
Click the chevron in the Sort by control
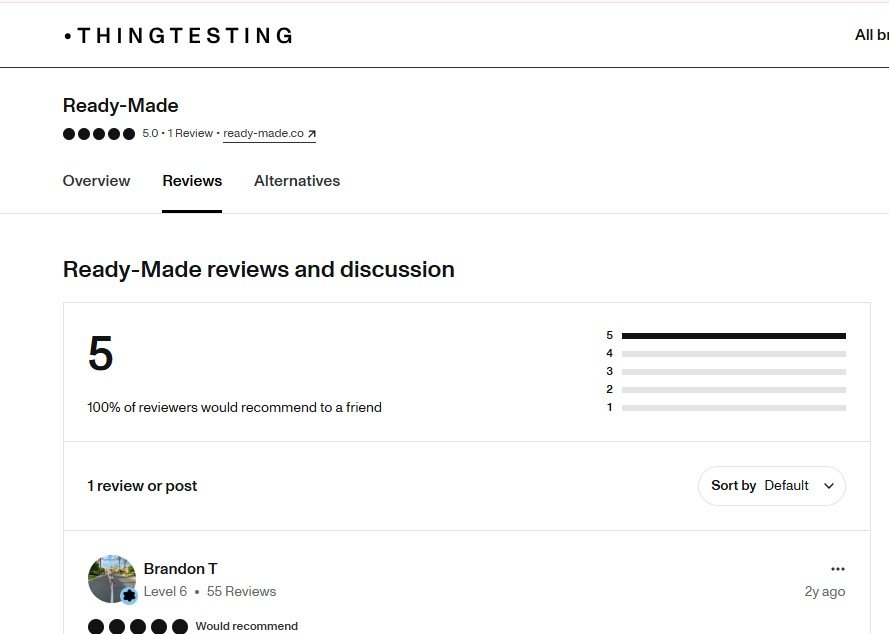(x=829, y=486)
